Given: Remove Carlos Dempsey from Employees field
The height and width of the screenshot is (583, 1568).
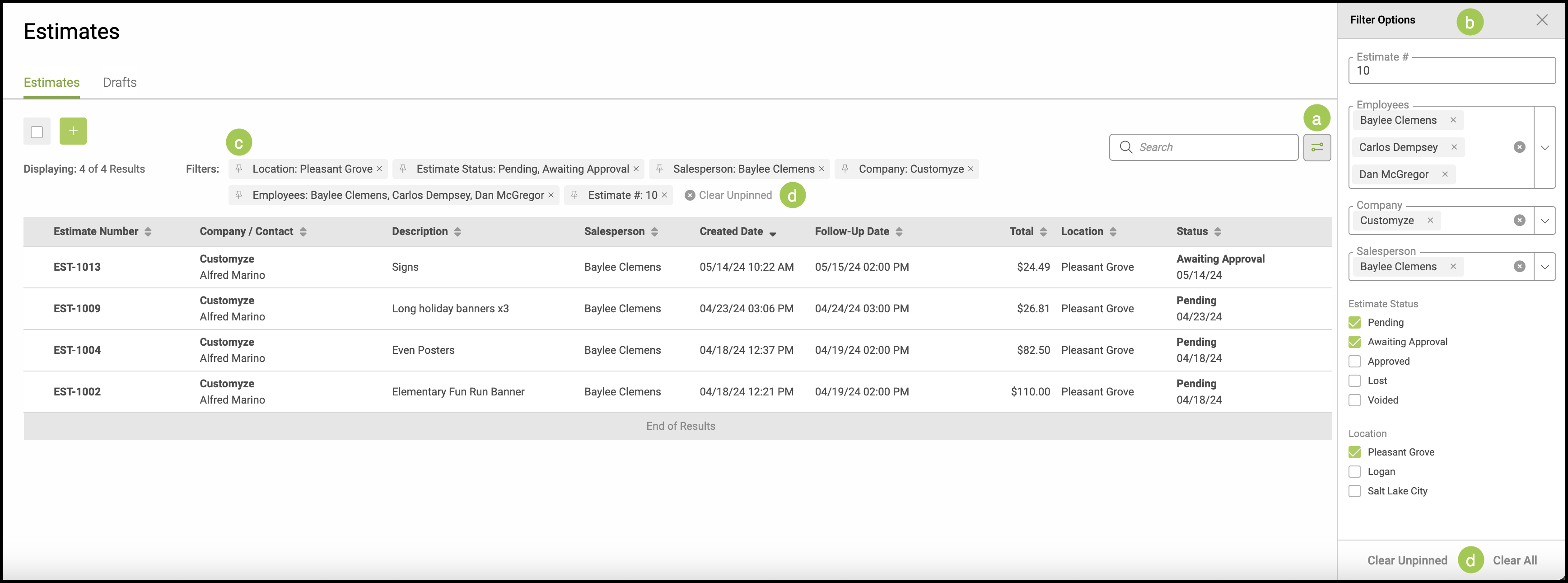Looking at the screenshot, I should pyautogui.click(x=1454, y=147).
